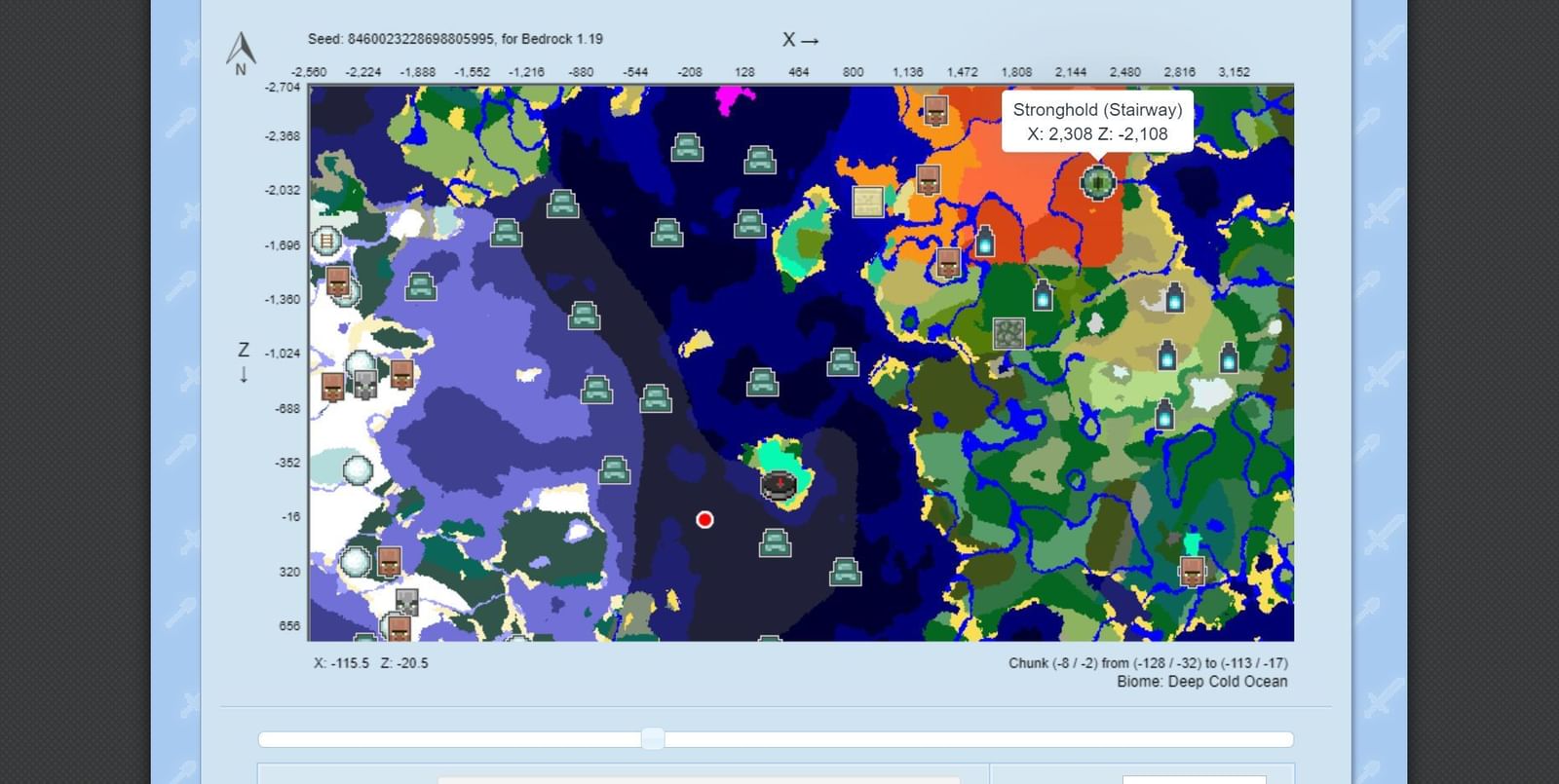1559x784 pixels.
Task: Select the desert temple sandstone icon
Action: (x=867, y=202)
